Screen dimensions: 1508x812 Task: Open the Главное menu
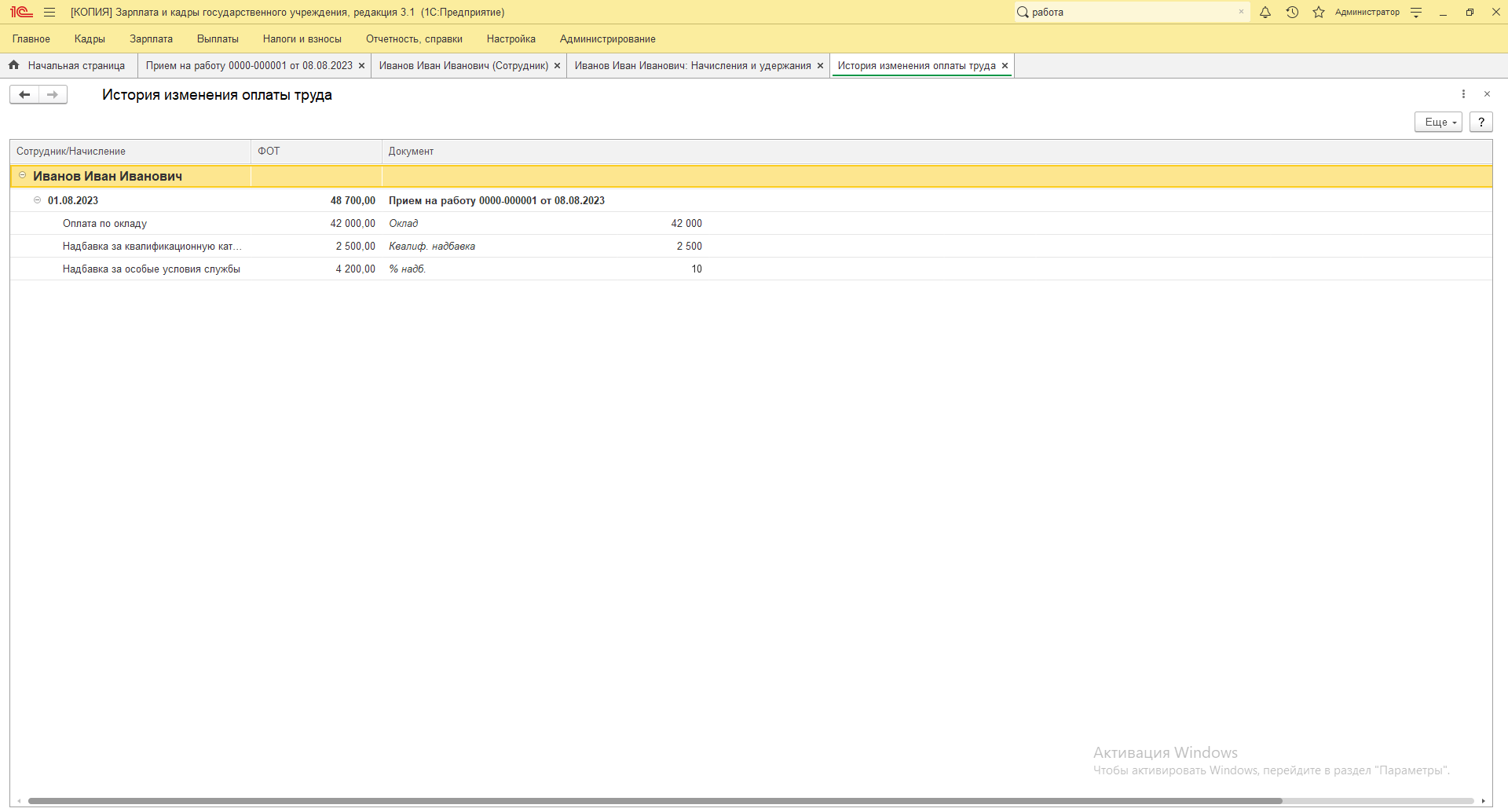coord(31,39)
